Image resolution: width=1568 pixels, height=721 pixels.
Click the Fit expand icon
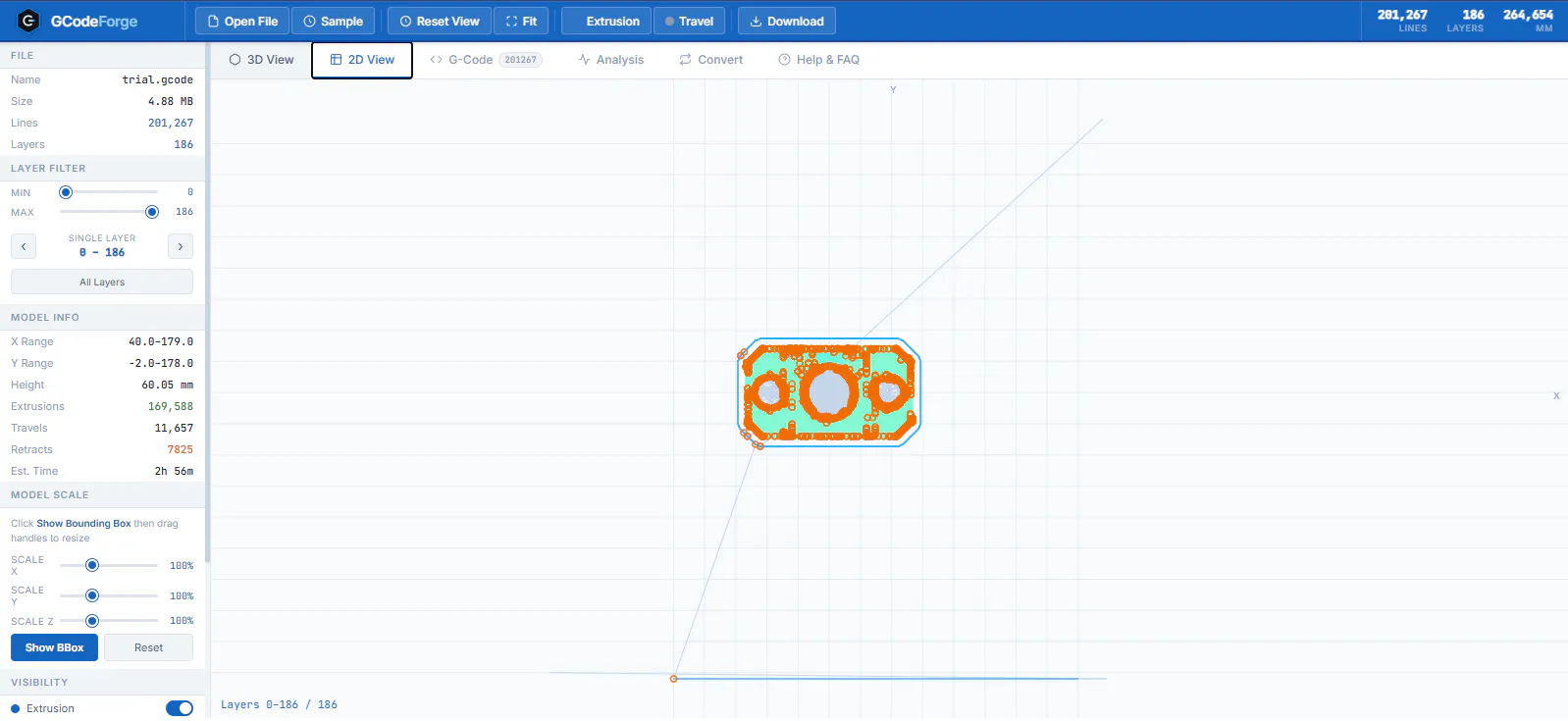point(511,22)
